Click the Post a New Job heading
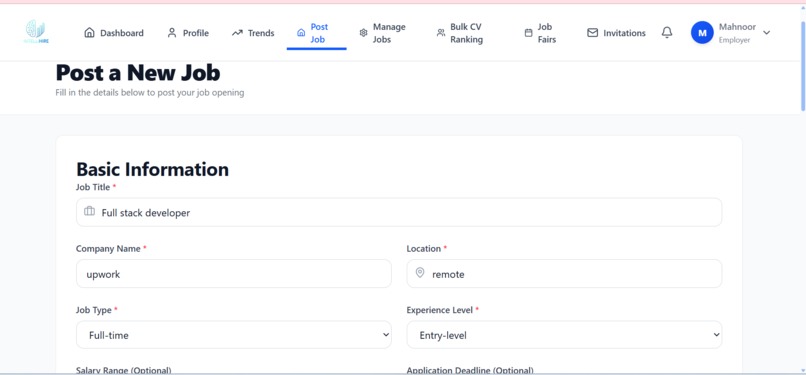This screenshot has width=806, height=375. pyautogui.click(x=138, y=73)
